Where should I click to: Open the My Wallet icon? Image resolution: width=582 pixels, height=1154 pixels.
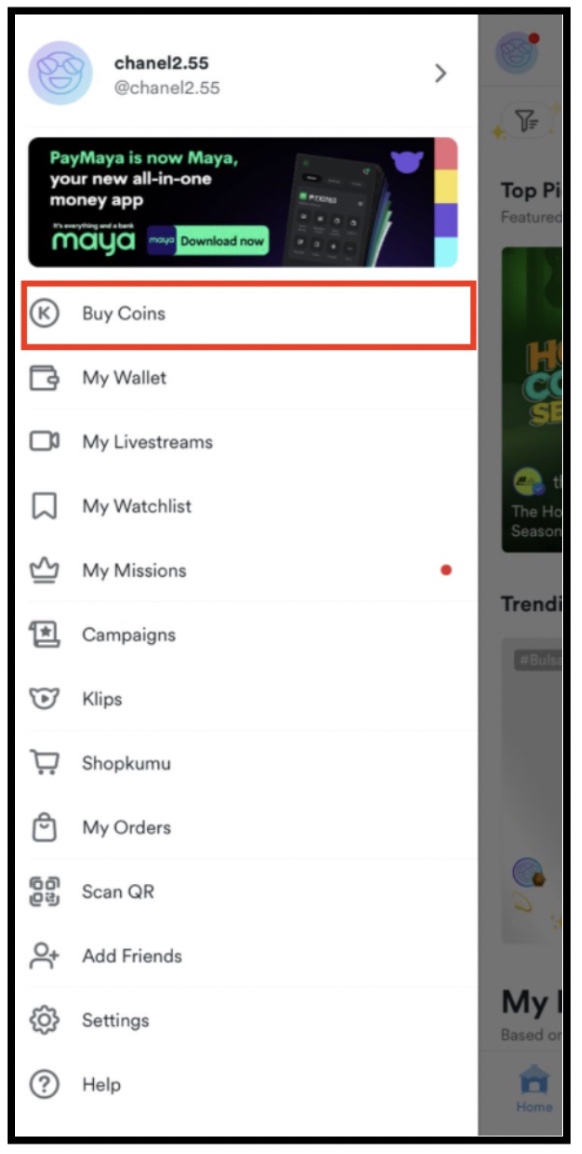tap(44, 378)
